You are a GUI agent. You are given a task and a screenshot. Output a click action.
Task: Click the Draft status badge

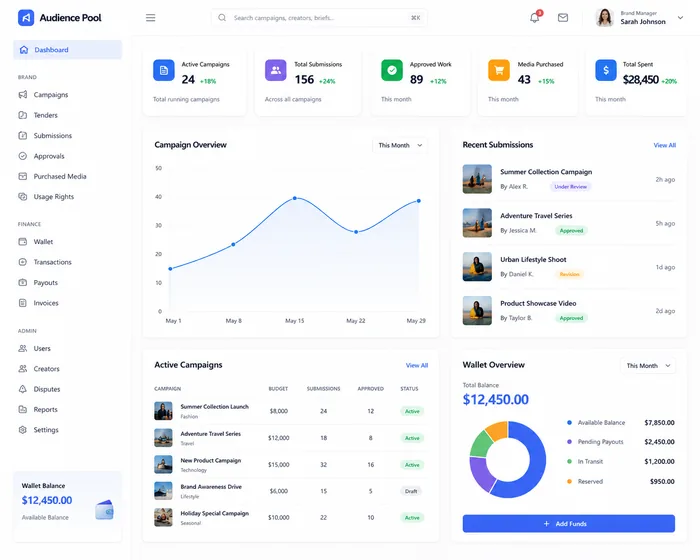click(411, 491)
